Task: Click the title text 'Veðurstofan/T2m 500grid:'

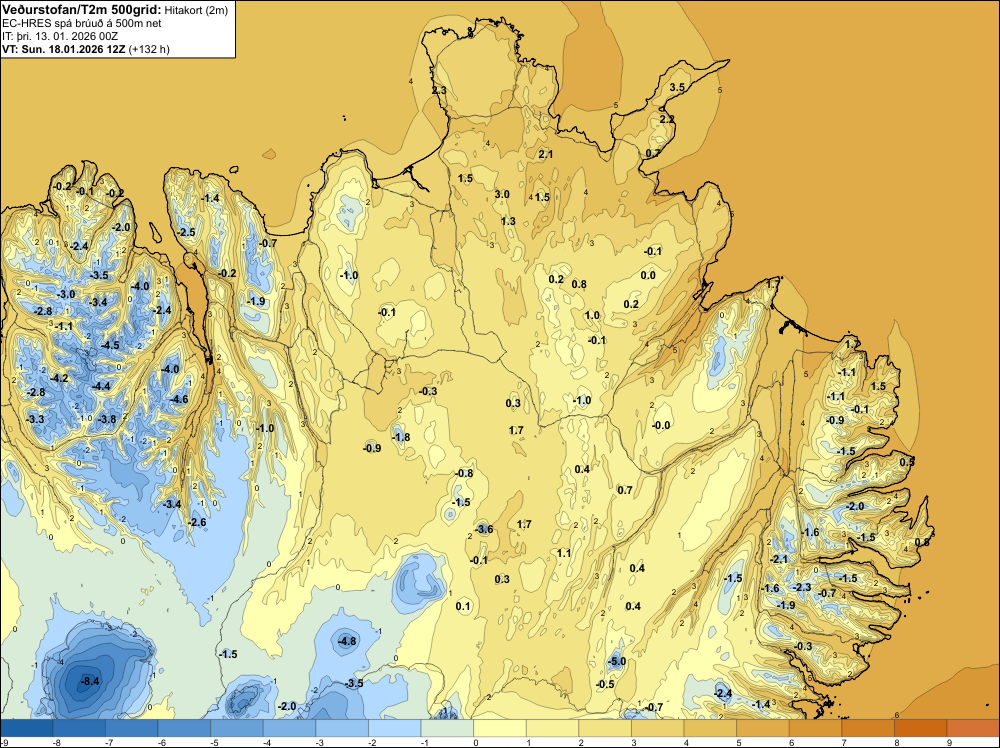Action: (x=82, y=10)
